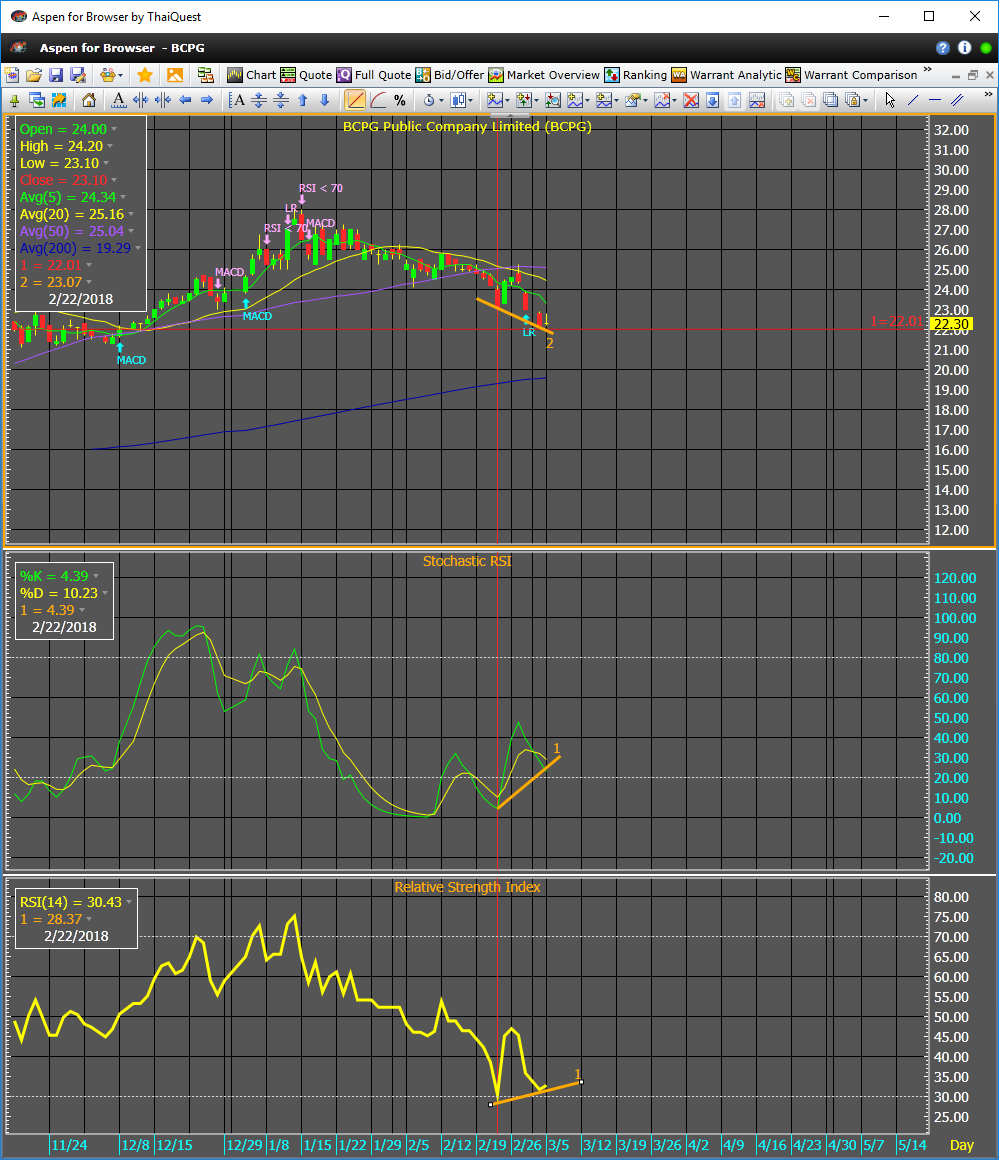Expand the RSI(14) = 30.43 dropdown arrow
Screen dimensions: 999x1160
click(x=129, y=903)
